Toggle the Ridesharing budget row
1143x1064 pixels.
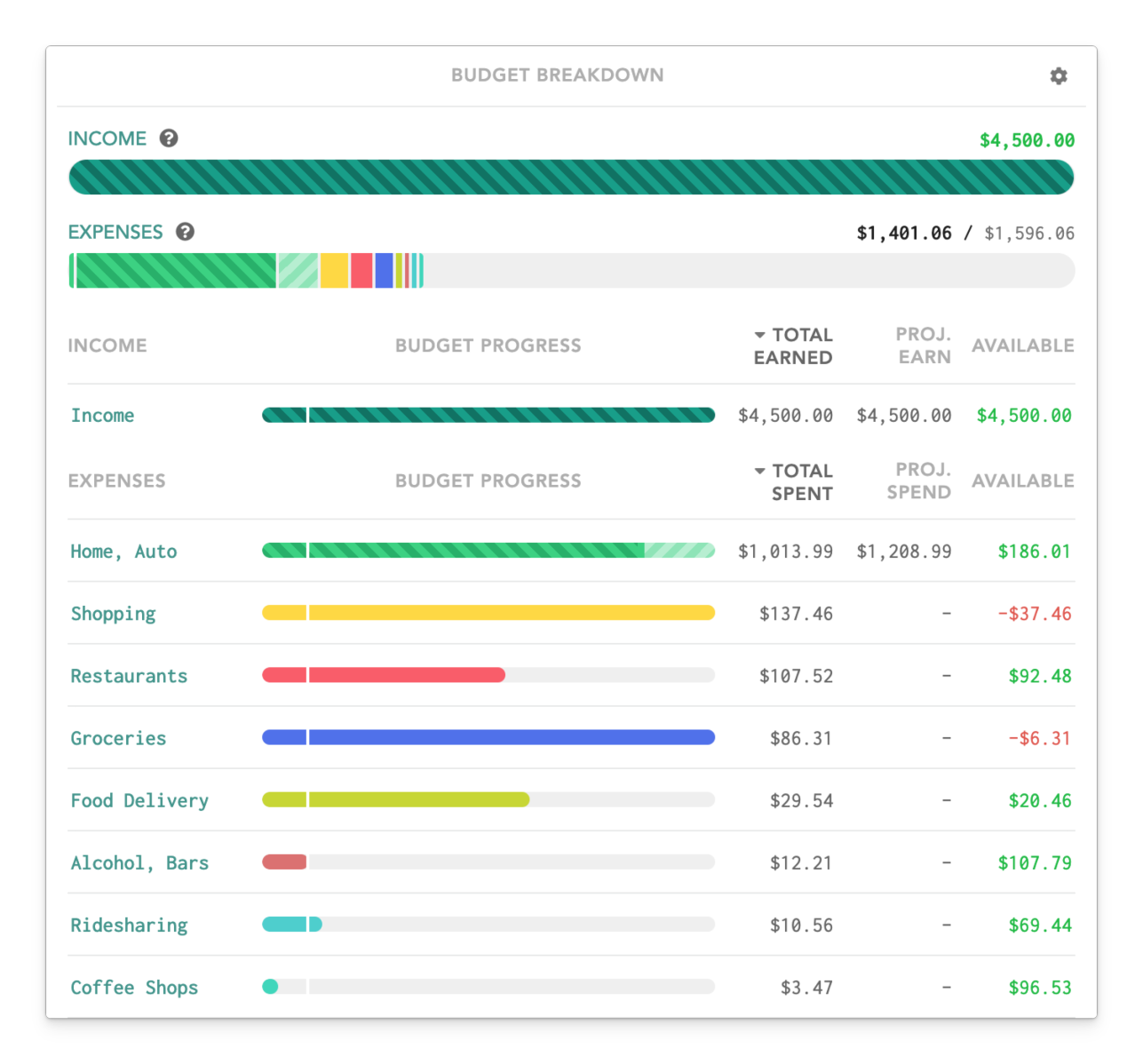(x=129, y=925)
